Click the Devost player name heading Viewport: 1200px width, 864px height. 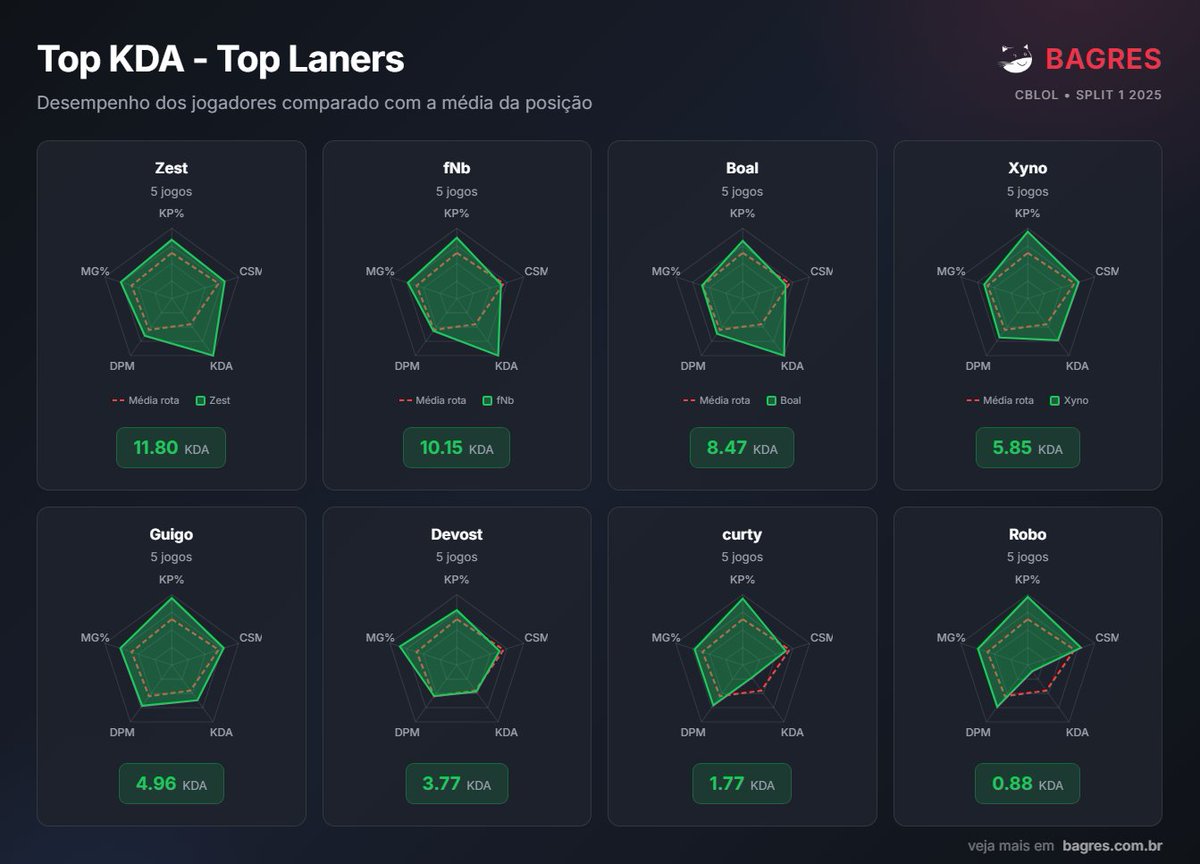tap(456, 534)
